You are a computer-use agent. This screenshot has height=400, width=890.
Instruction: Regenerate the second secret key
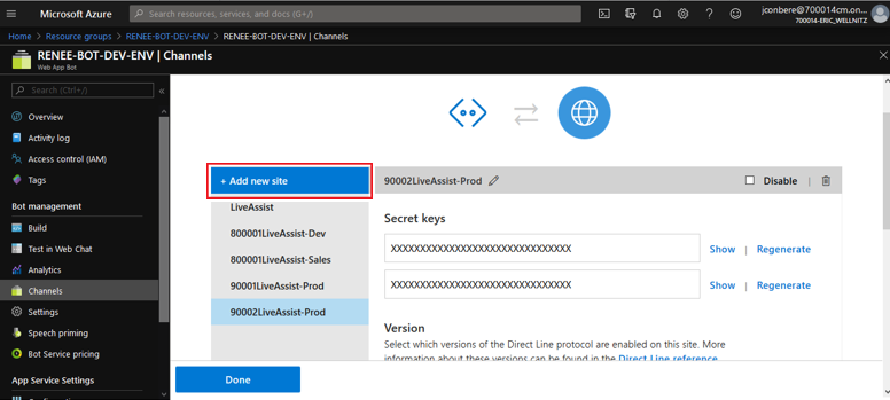point(783,285)
